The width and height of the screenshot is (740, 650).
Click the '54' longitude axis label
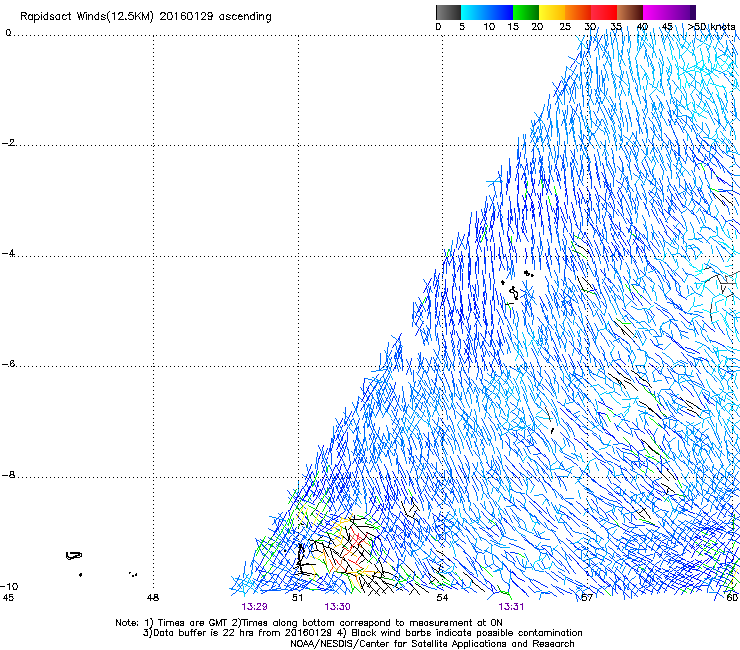442,598
